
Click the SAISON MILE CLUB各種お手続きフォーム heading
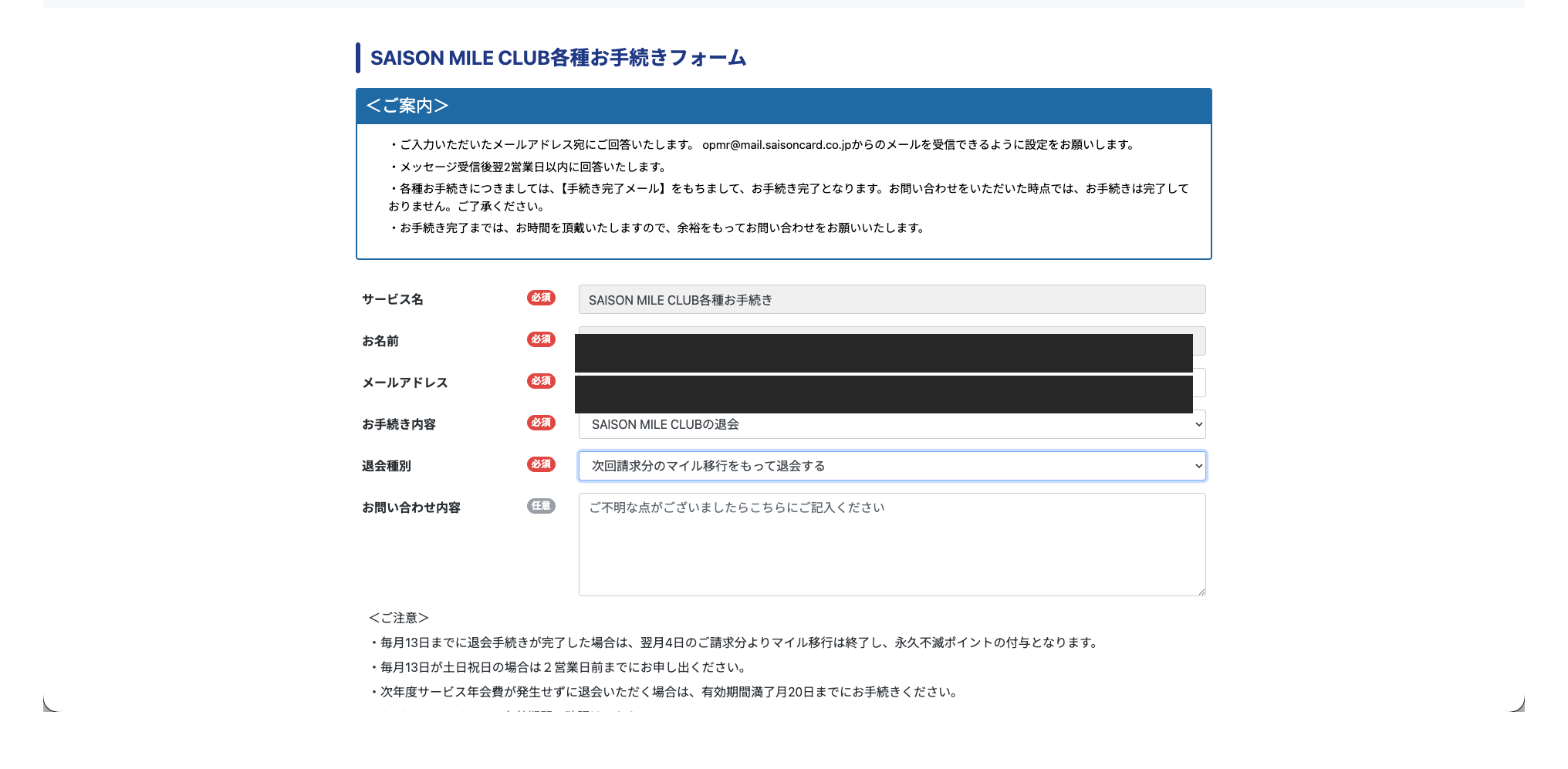(558, 58)
